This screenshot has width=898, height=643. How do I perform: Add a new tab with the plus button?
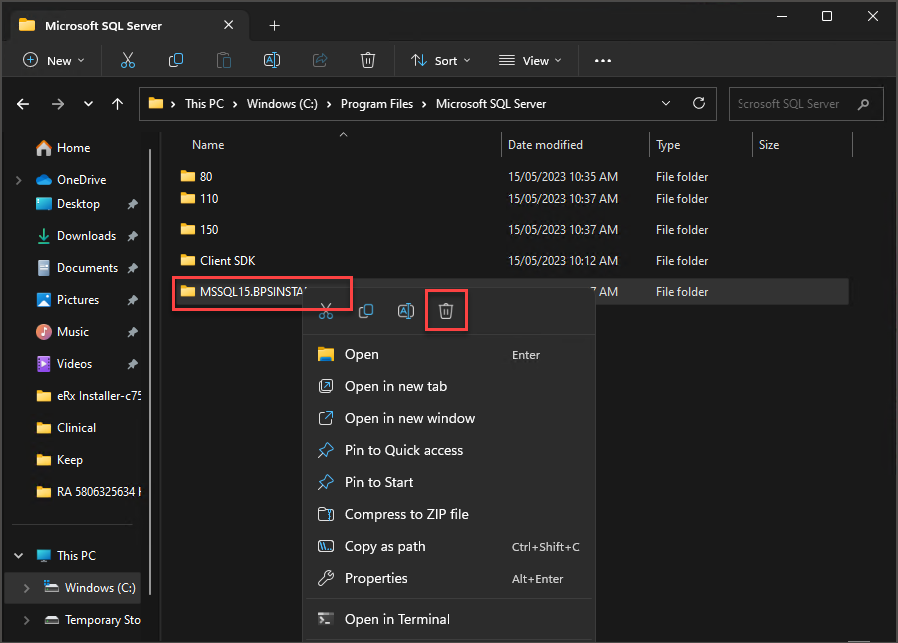click(x=275, y=26)
